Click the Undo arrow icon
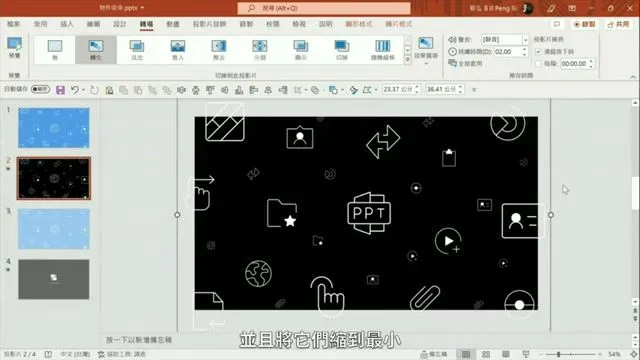The height and width of the screenshot is (360, 640). coord(74,90)
